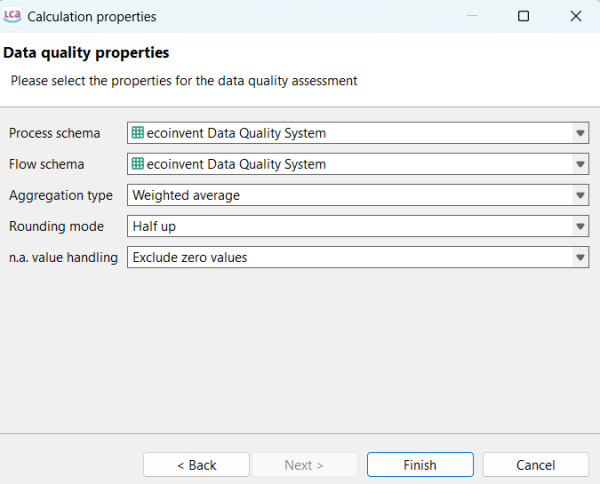The width and height of the screenshot is (600, 484).
Task: Close the Calculation properties dialog
Action: coord(575,16)
